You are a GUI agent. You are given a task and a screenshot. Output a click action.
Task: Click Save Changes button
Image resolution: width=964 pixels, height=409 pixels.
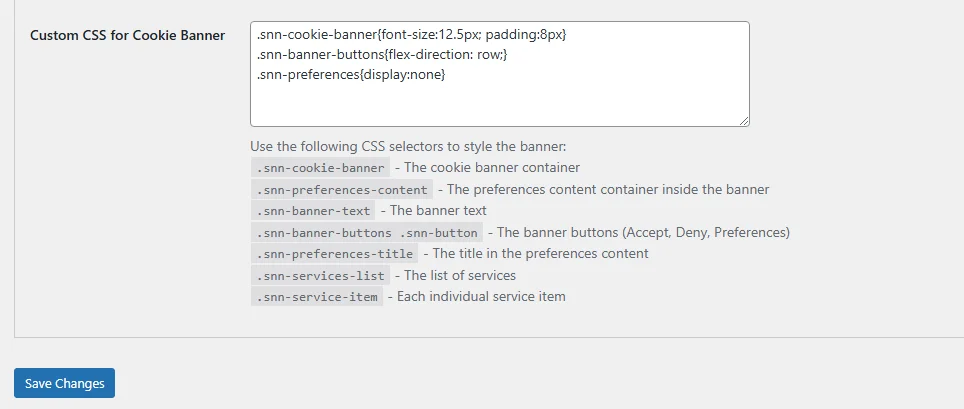pyautogui.click(x=64, y=383)
